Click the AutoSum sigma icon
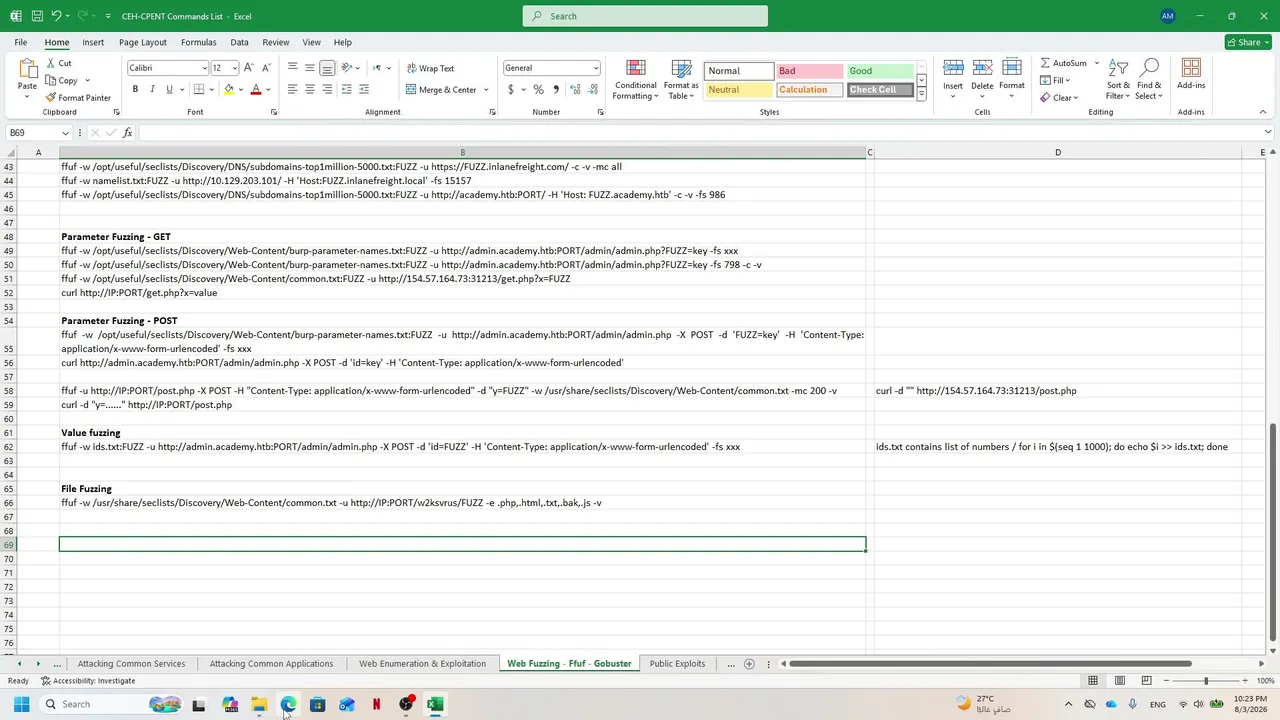Viewport: 1280px width, 720px height. coord(1046,63)
